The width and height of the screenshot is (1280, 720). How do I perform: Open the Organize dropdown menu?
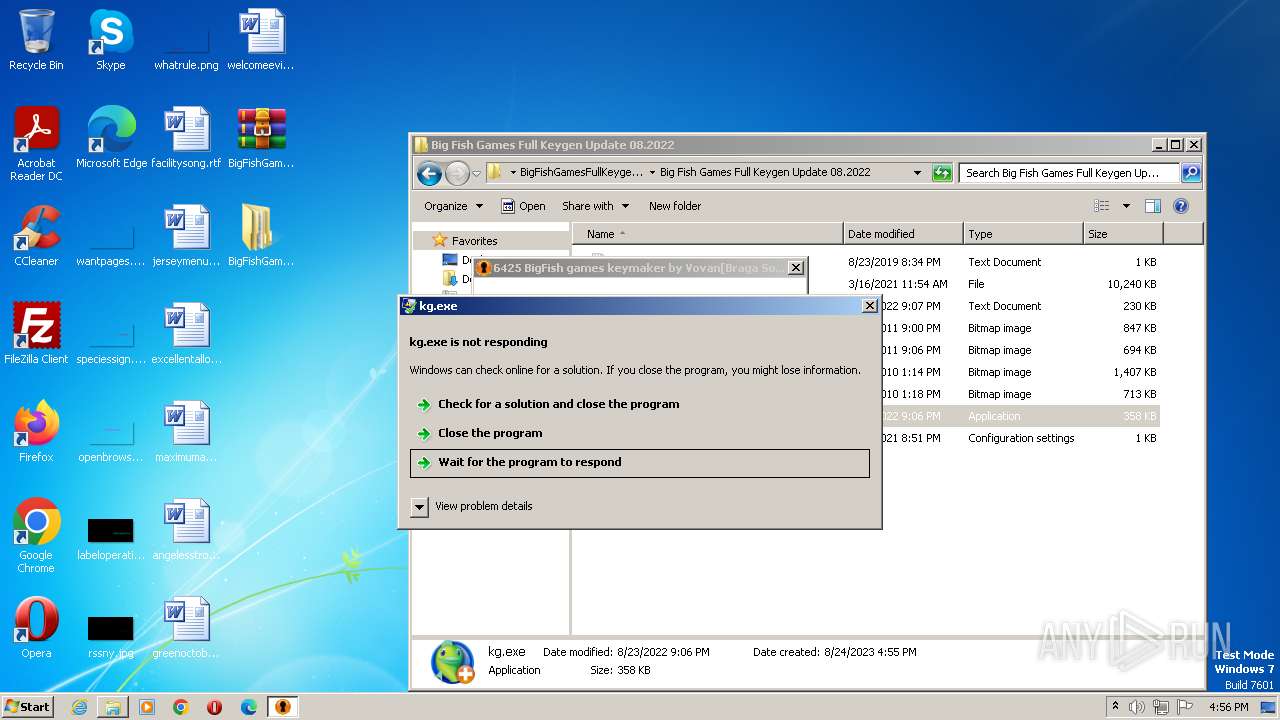pyautogui.click(x=453, y=206)
